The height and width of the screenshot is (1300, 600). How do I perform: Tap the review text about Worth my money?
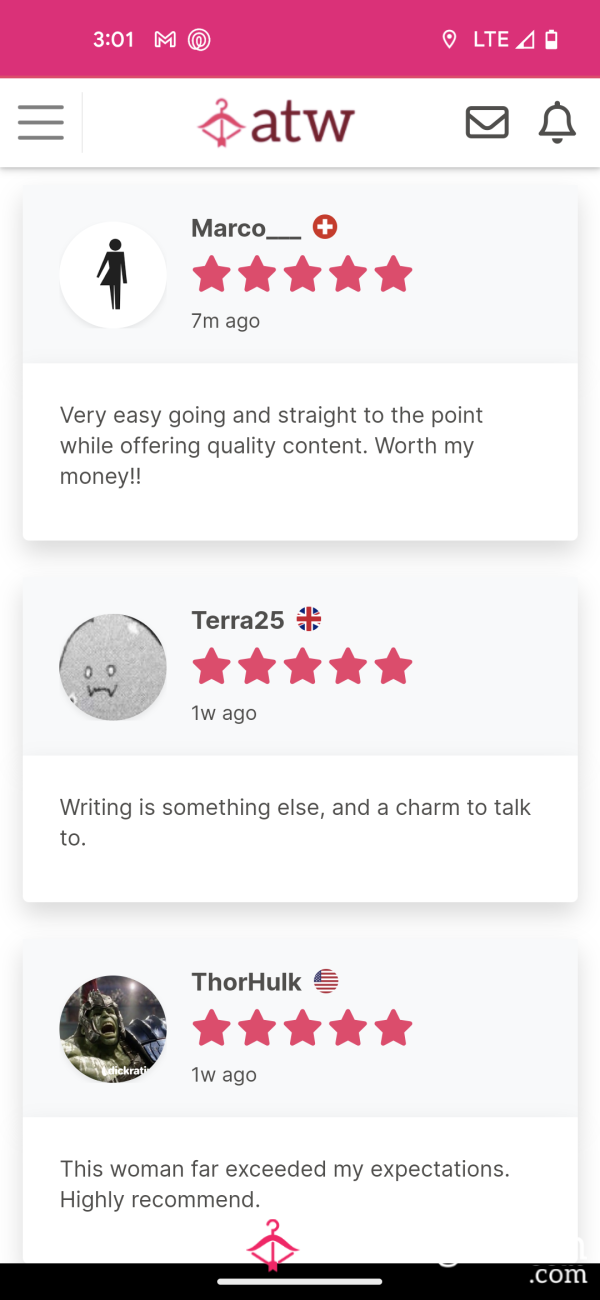pyautogui.click(x=272, y=446)
